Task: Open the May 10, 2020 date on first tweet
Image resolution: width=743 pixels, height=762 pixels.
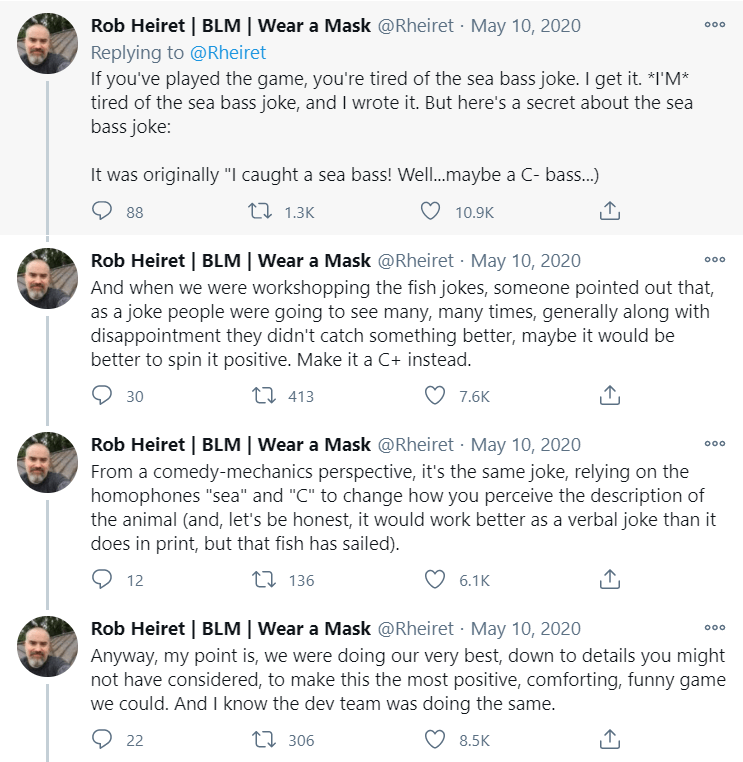Action: point(525,25)
